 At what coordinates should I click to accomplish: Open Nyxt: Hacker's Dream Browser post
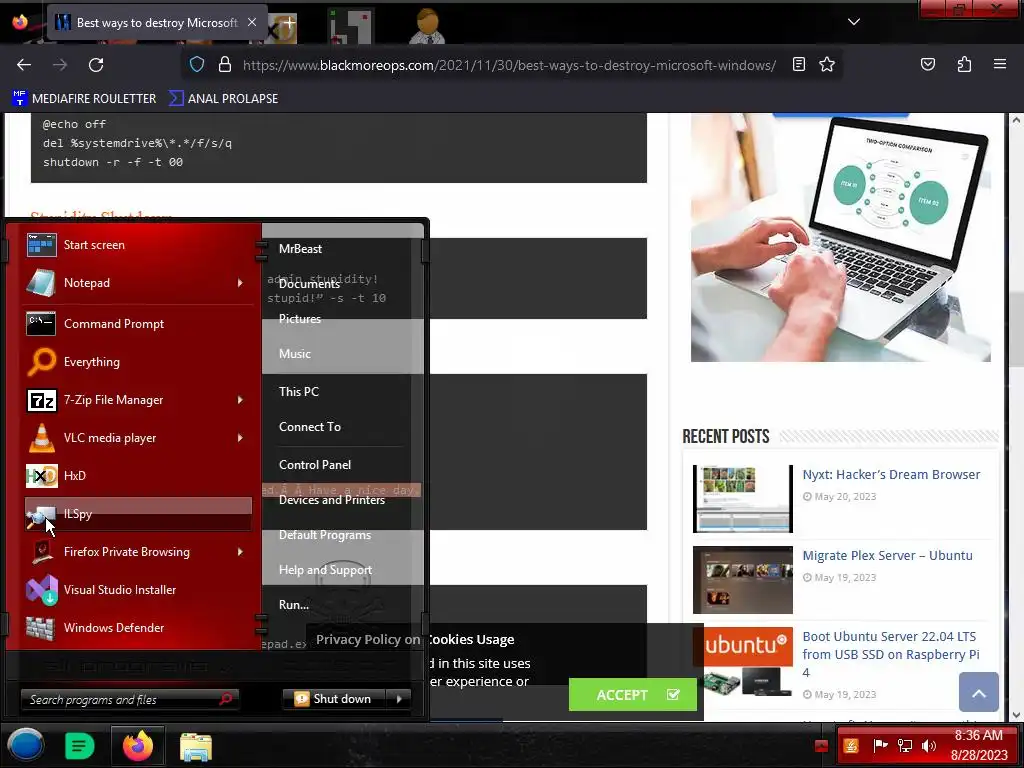point(891,475)
